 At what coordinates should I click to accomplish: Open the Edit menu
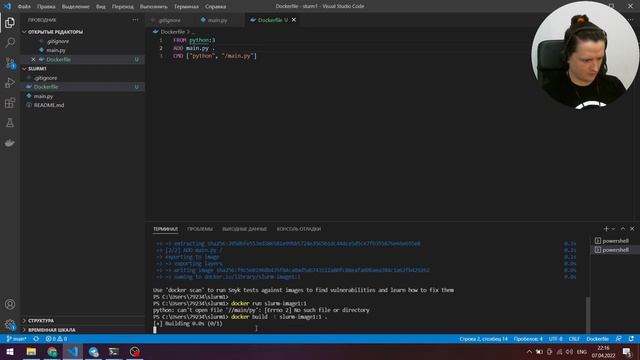46,7
